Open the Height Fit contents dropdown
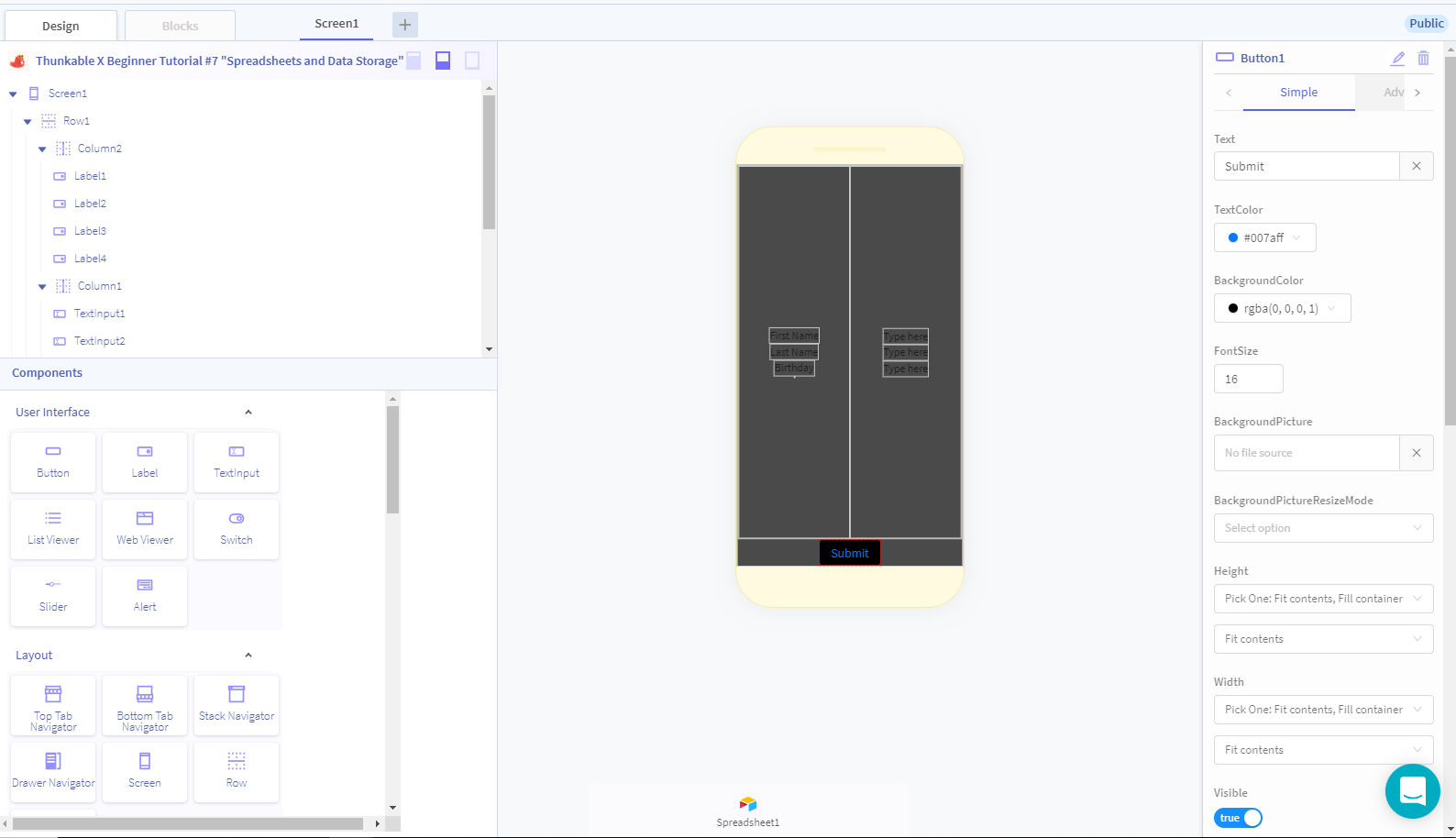 click(1323, 639)
